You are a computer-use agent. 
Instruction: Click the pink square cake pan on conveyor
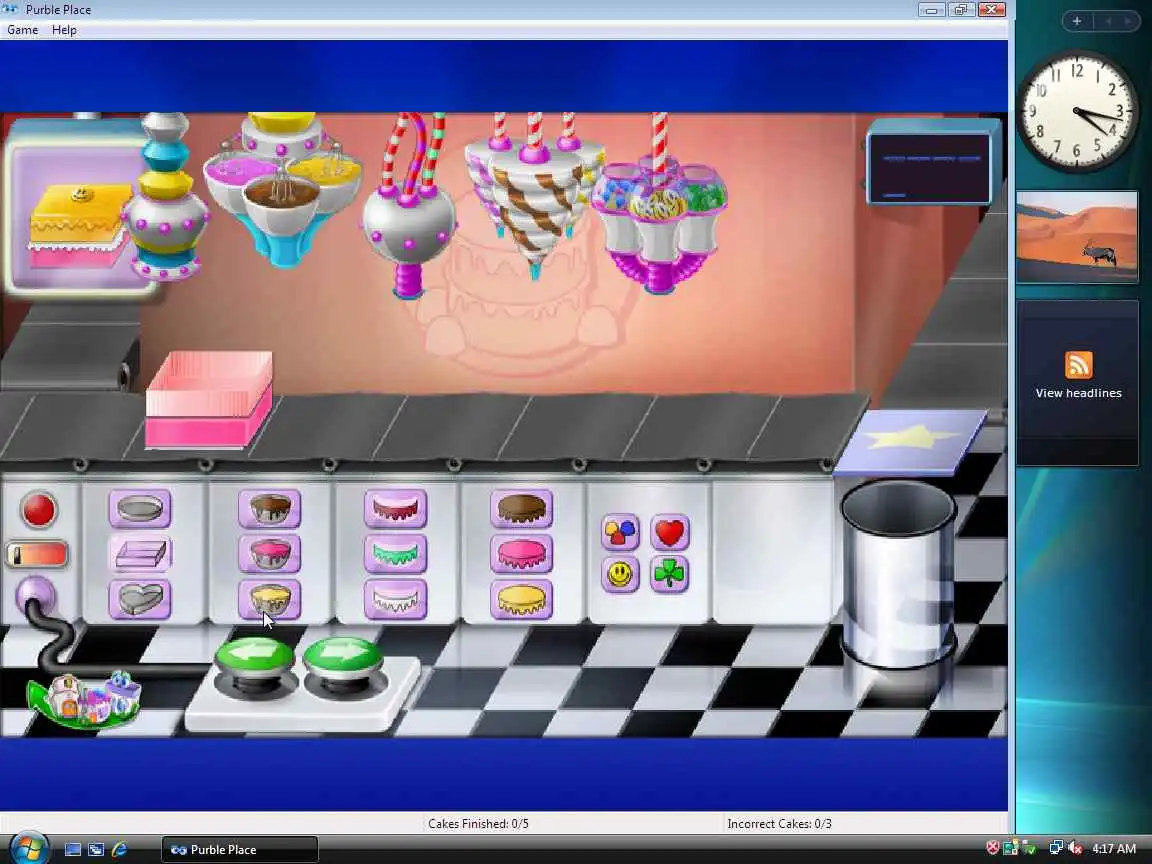click(x=209, y=399)
